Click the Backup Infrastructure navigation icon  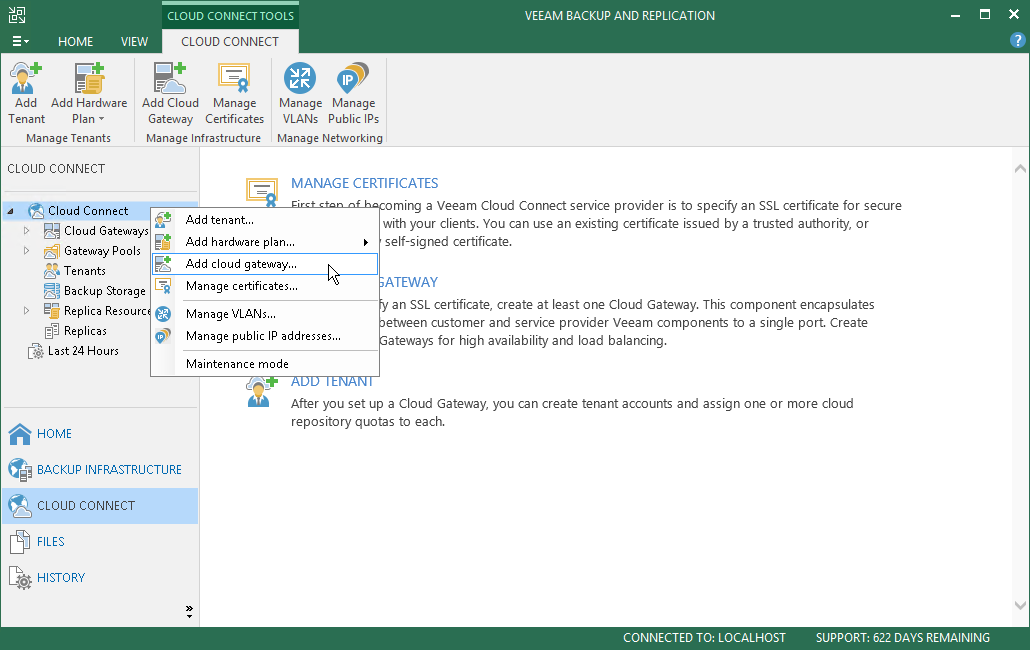(x=20, y=469)
